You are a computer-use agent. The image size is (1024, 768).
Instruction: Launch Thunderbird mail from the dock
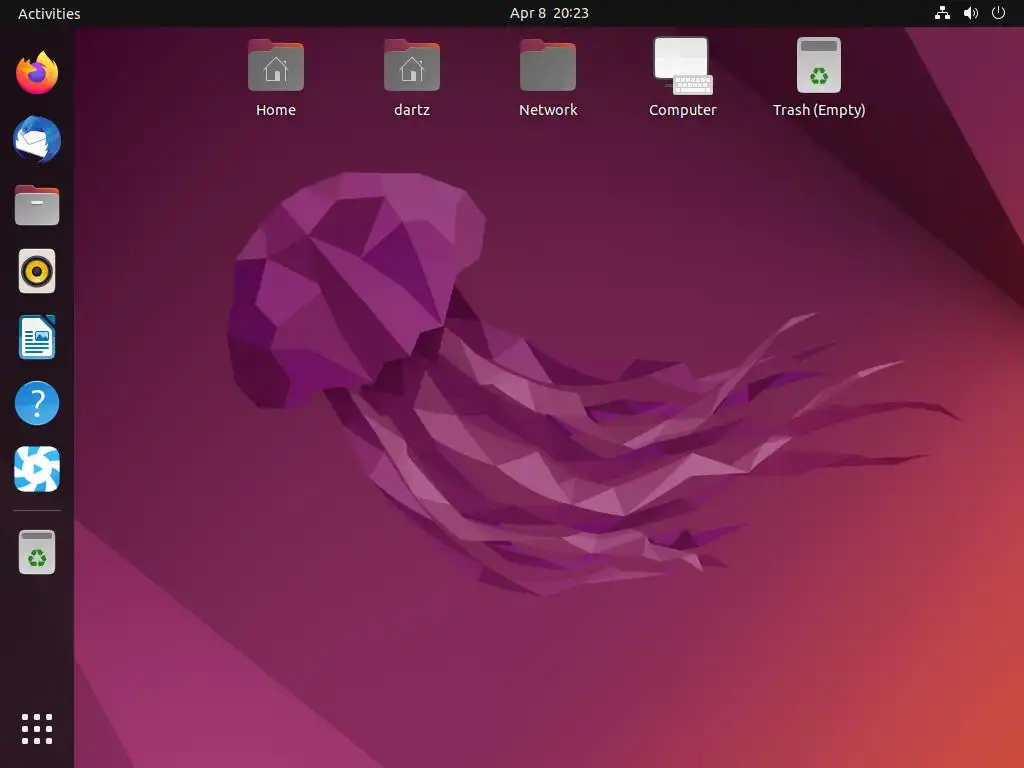pos(37,139)
